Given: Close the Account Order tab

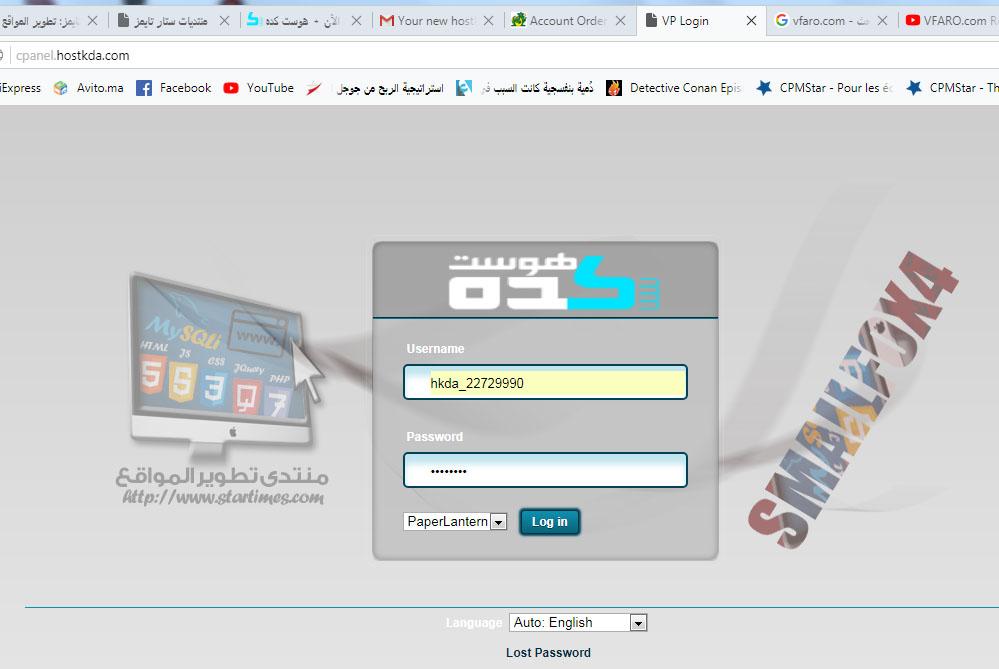Looking at the screenshot, I should [621, 20].
